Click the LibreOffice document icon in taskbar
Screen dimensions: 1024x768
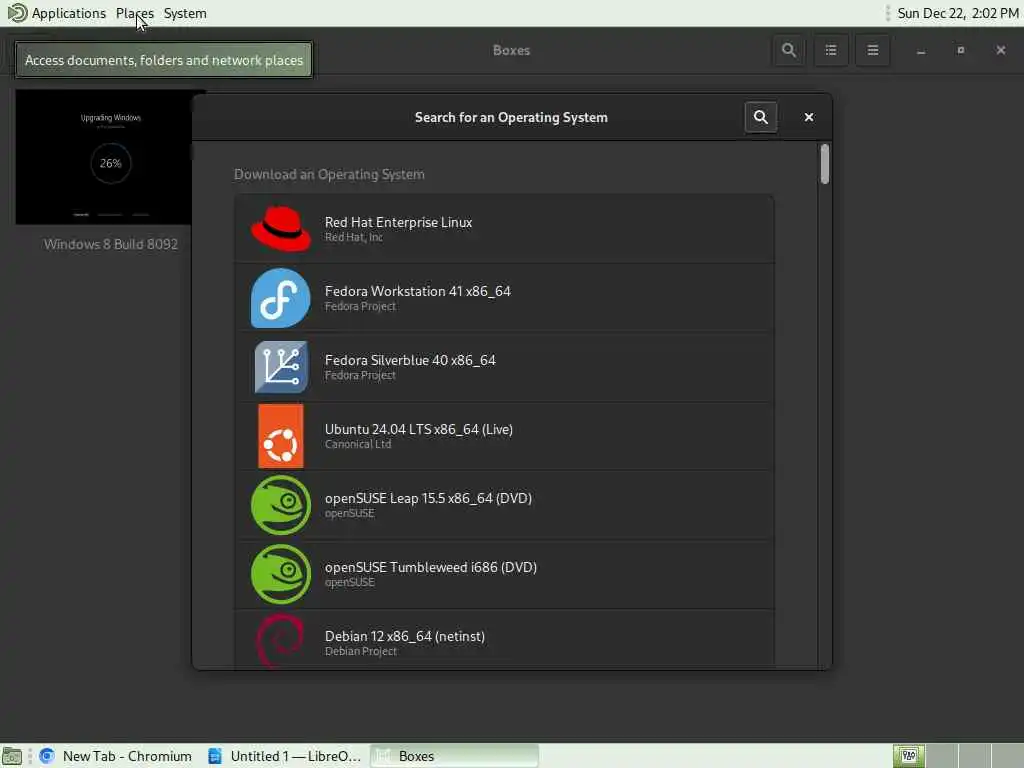[215, 756]
